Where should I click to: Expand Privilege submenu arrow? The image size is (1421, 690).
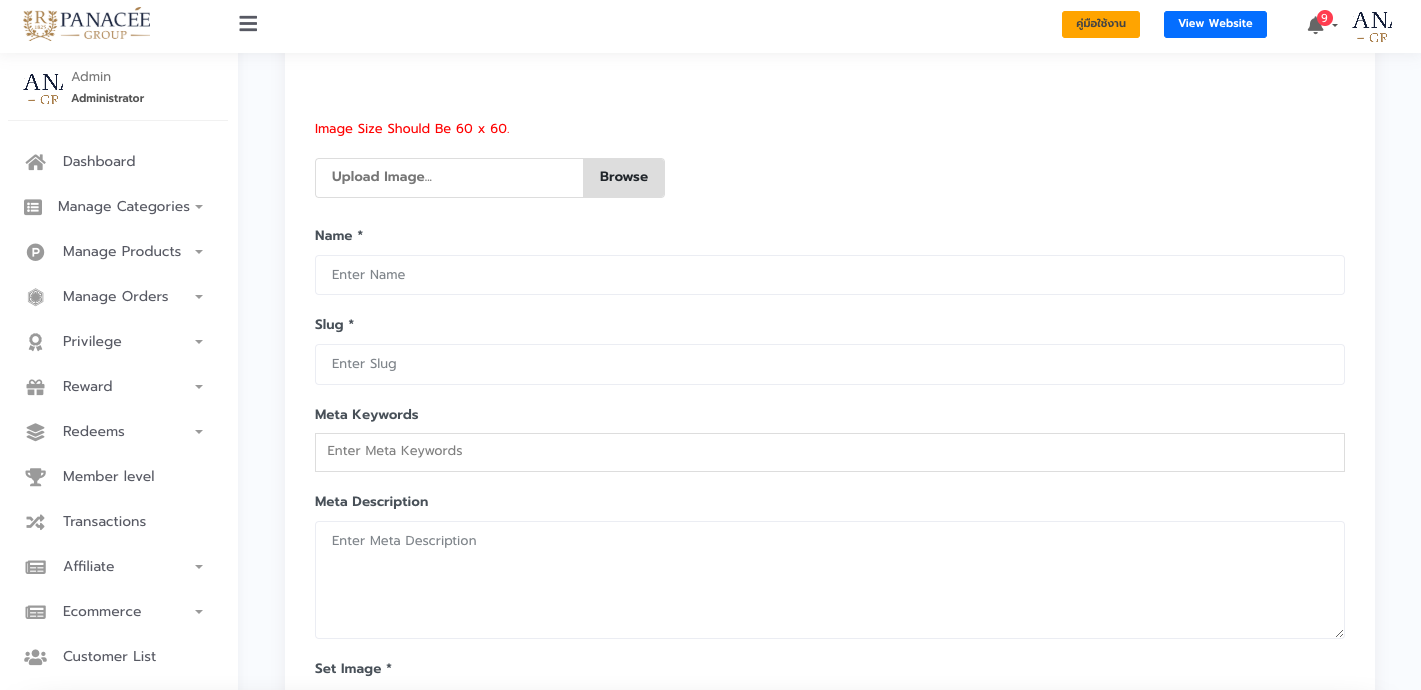[x=199, y=342]
